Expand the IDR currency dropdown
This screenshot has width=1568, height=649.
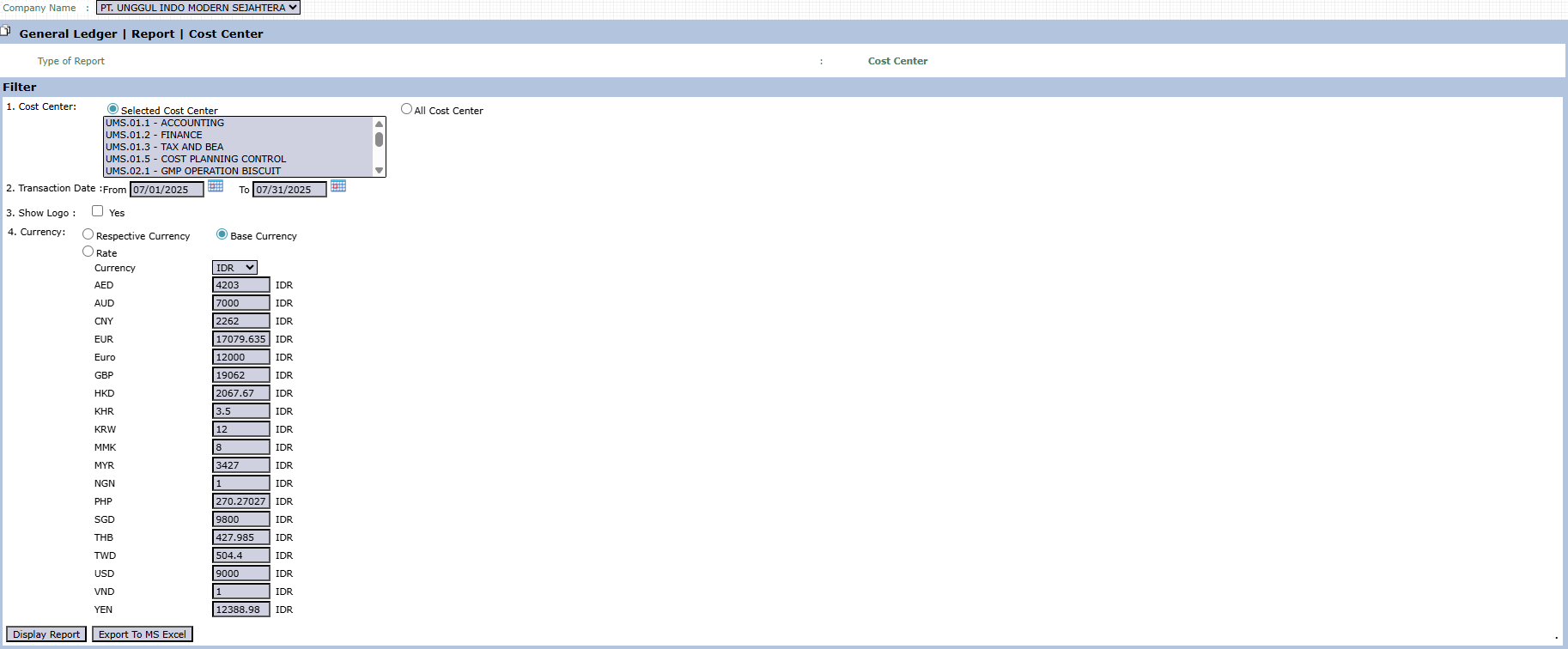234,268
